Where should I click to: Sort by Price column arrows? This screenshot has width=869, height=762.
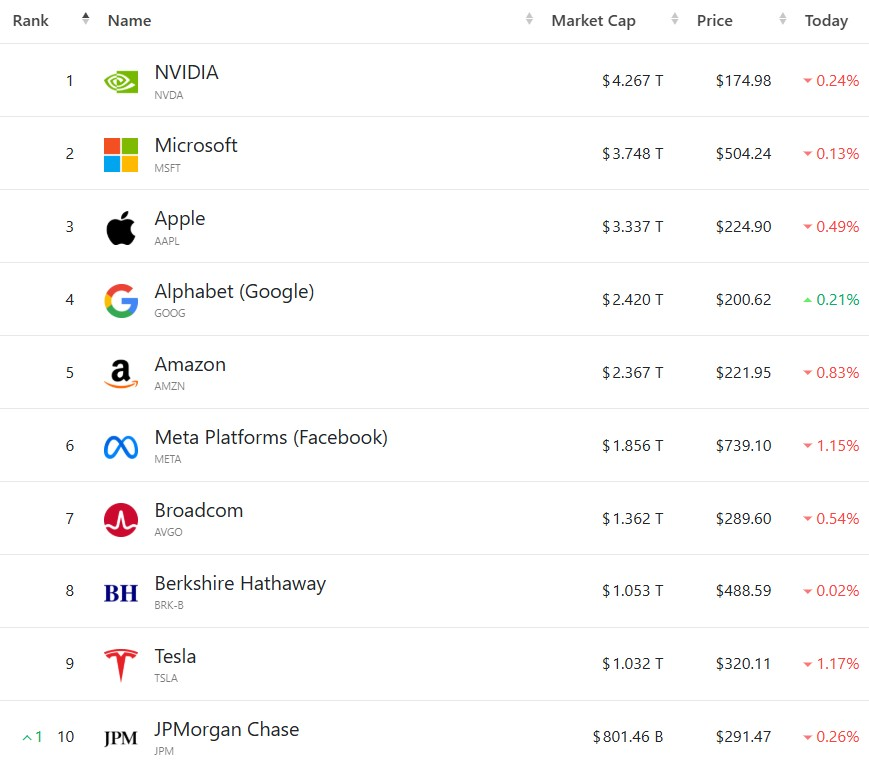click(x=783, y=19)
